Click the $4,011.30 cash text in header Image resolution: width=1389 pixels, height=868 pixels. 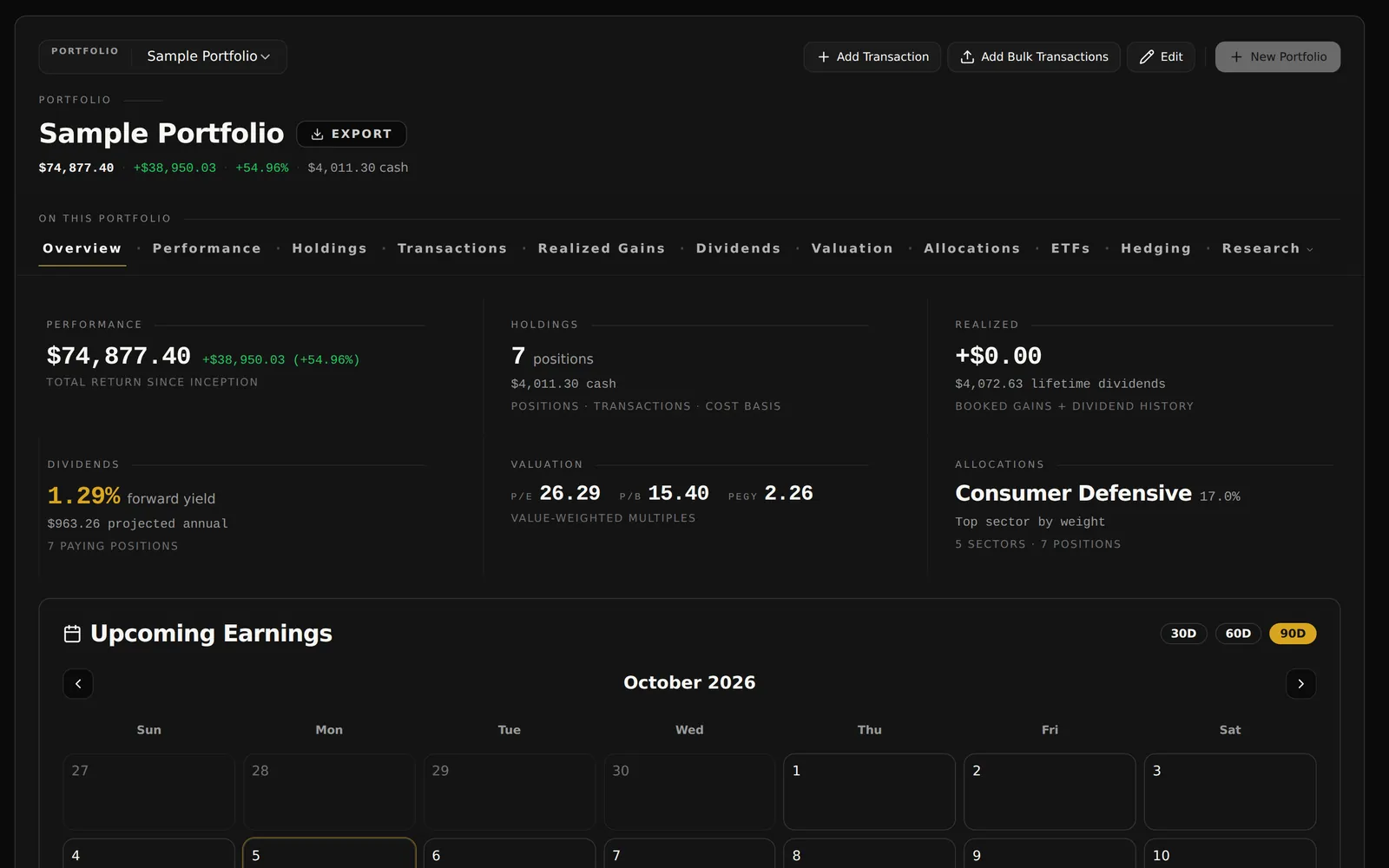tap(358, 168)
